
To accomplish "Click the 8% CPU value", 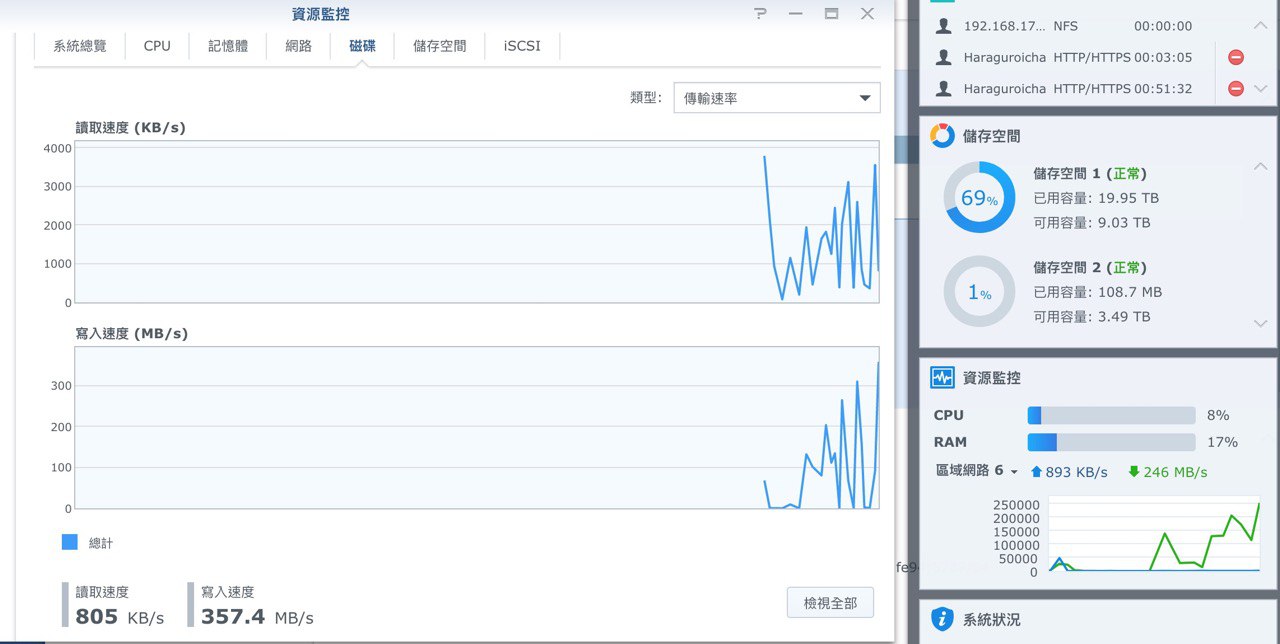I will tap(1218, 415).
